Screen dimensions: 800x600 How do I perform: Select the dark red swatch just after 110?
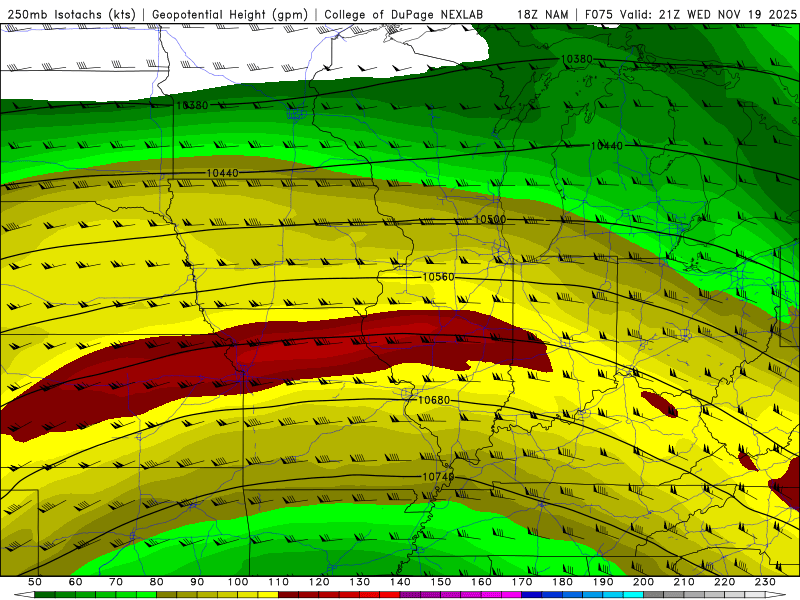[x=289, y=595]
